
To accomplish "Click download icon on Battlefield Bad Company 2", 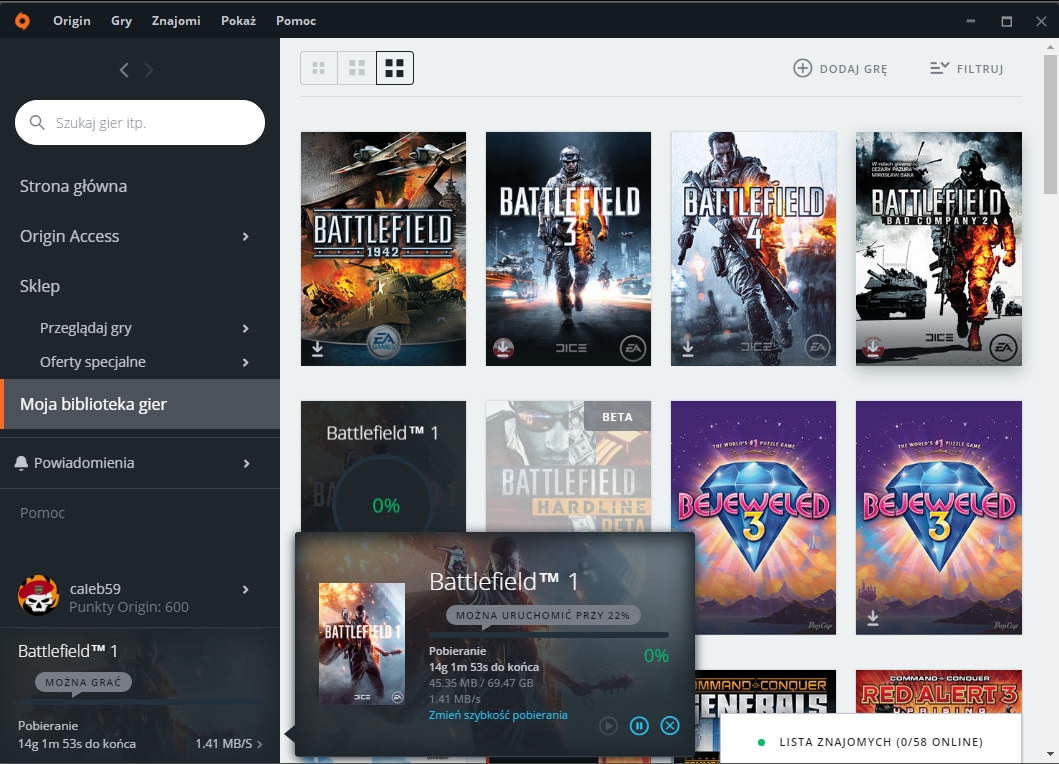I will [x=873, y=347].
